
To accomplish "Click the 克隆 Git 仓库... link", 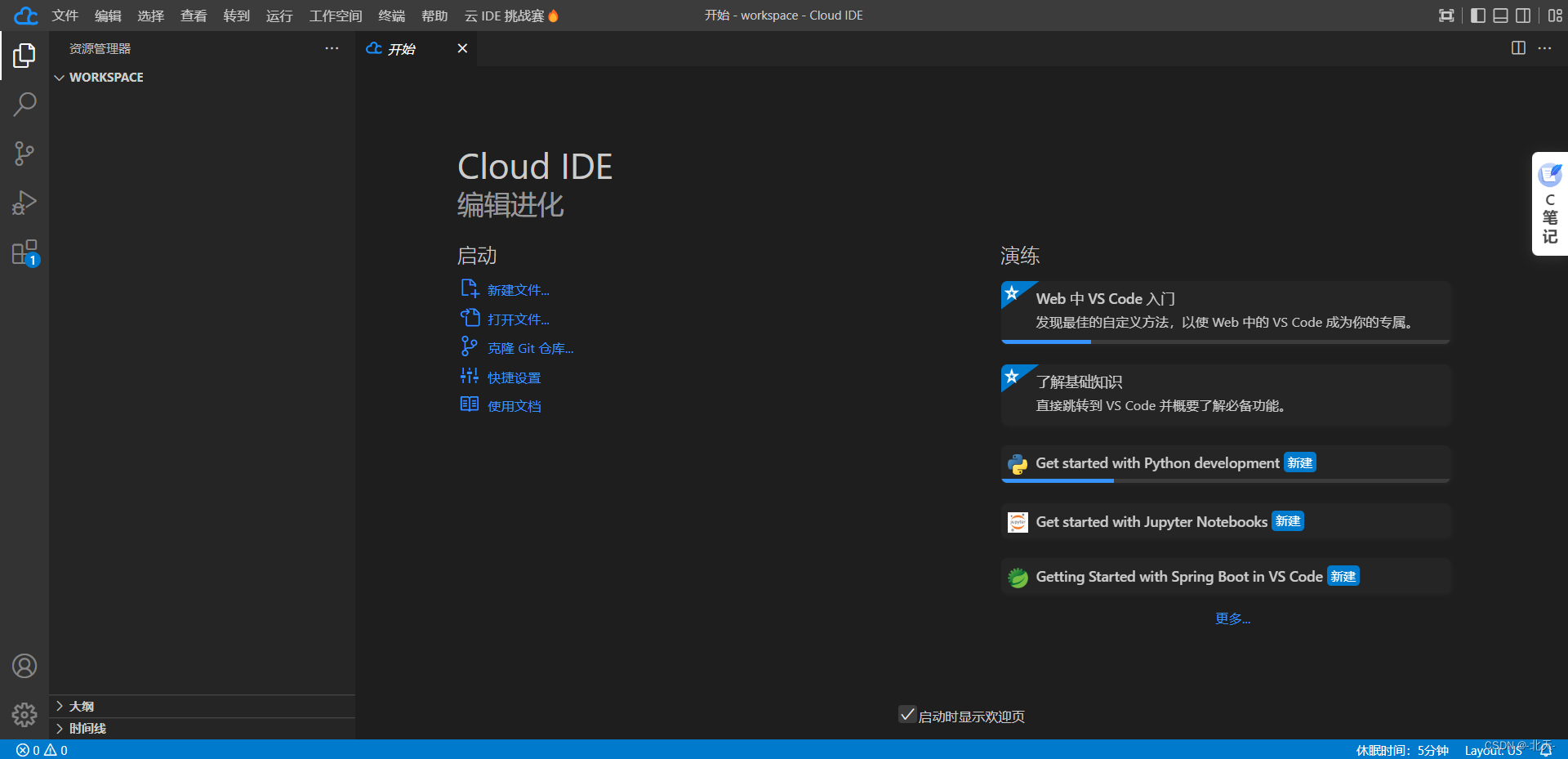I will point(530,348).
